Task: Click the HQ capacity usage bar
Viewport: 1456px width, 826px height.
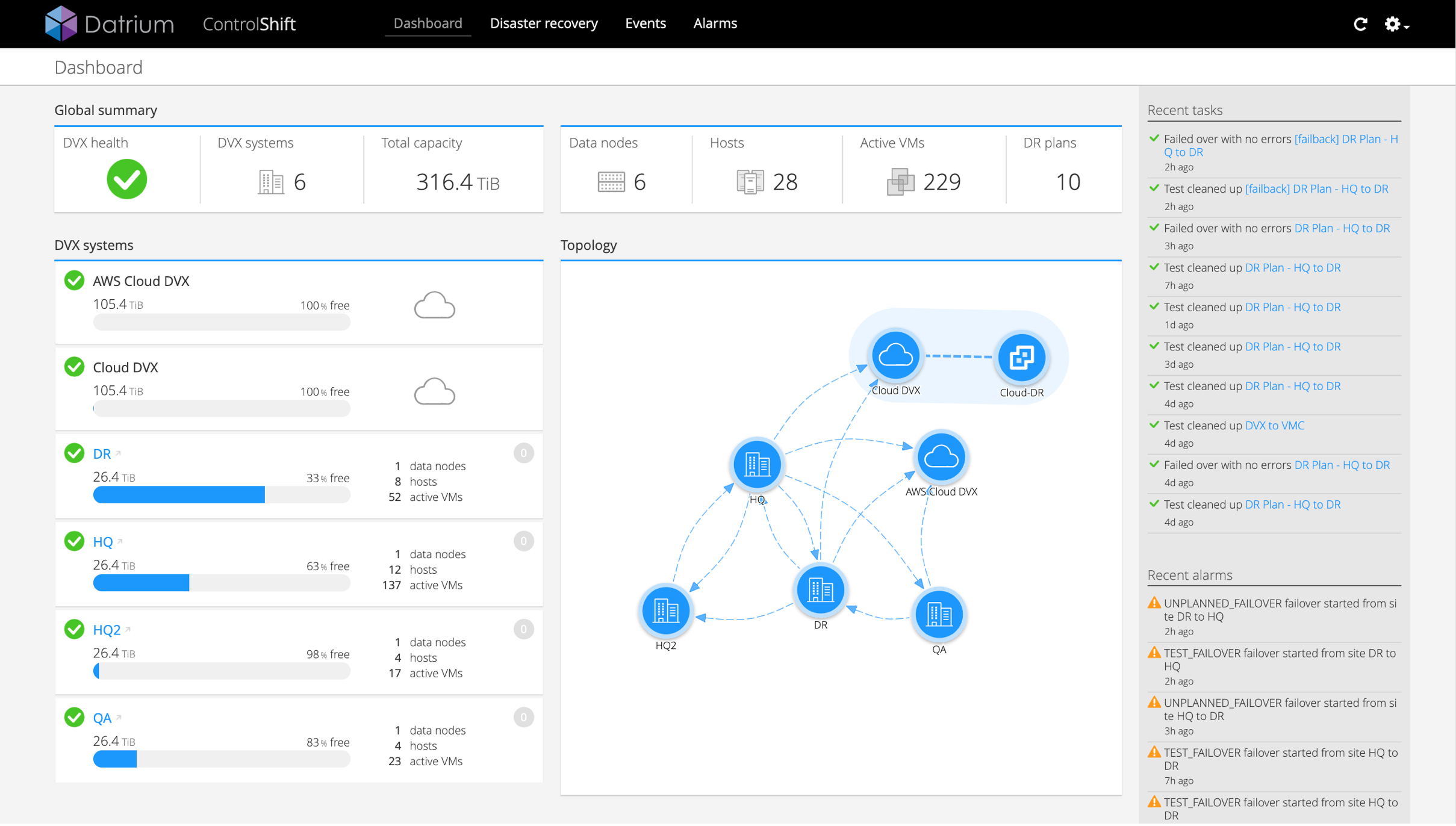Action: click(222, 582)
